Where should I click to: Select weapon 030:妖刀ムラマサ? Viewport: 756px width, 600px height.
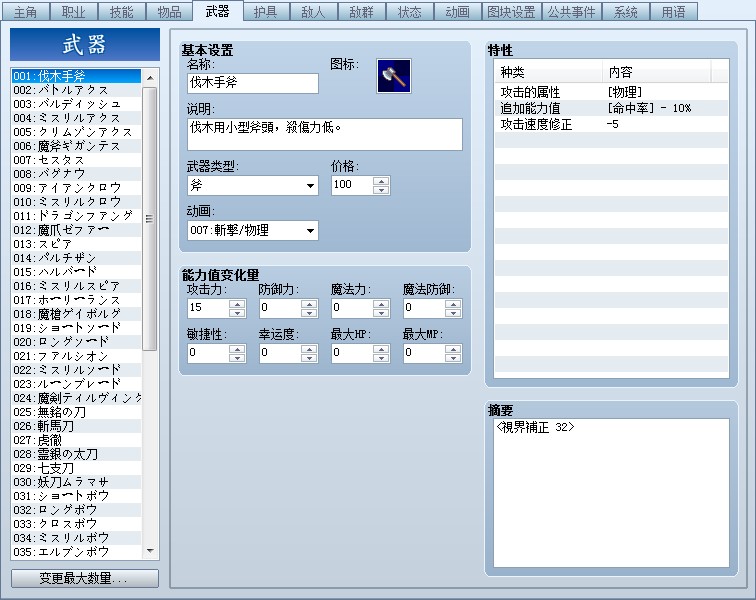point(76,481)
